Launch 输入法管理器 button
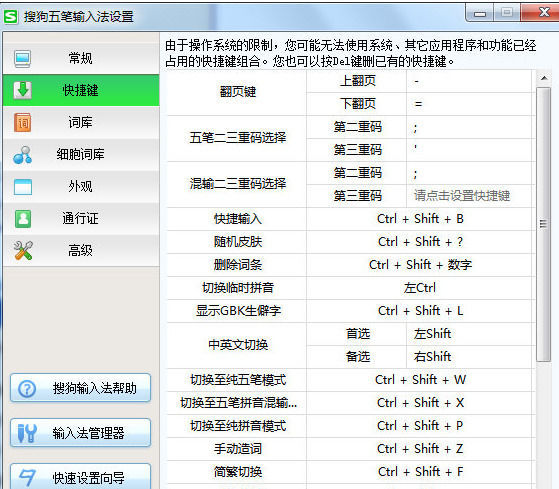This screenshot has width=559, height=489. coord(81,433)
